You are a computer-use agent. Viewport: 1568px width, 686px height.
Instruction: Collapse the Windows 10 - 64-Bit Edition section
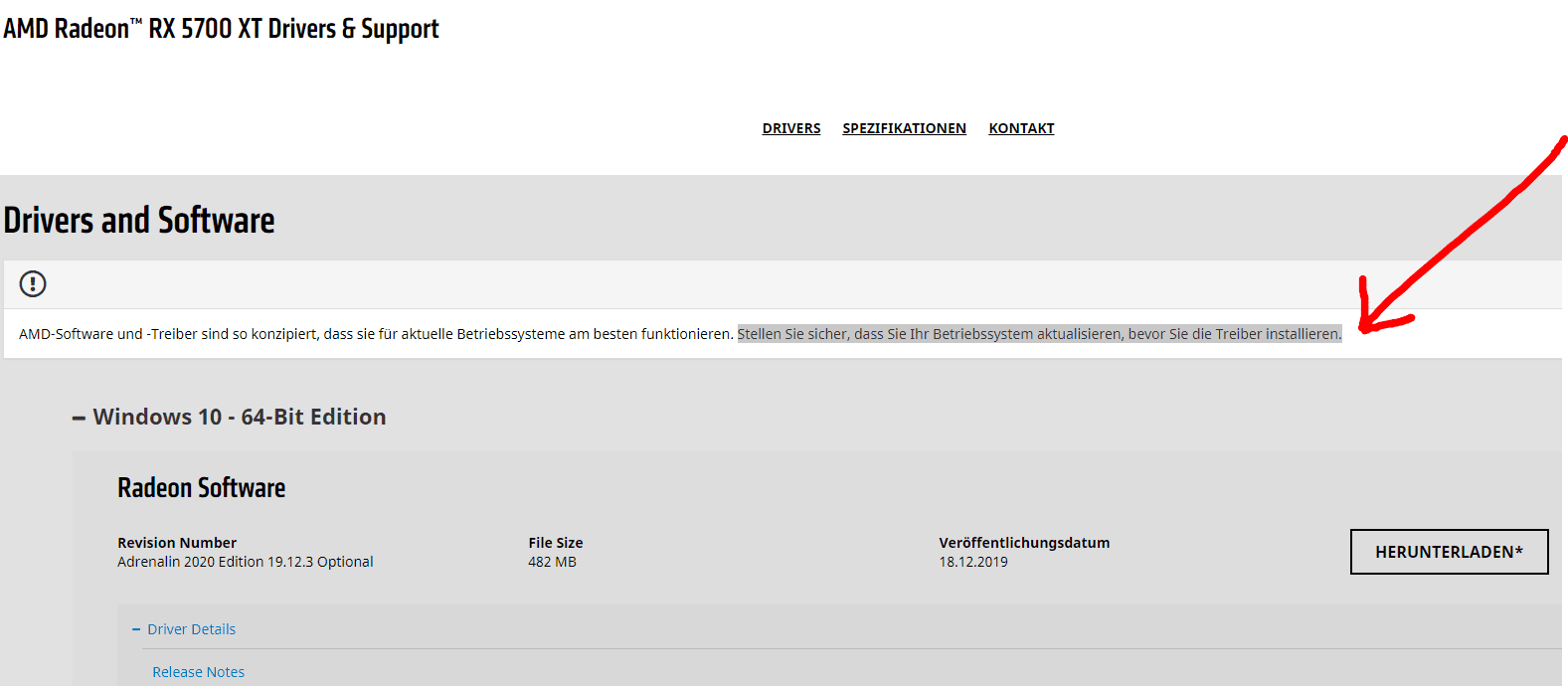coord(229,417)
